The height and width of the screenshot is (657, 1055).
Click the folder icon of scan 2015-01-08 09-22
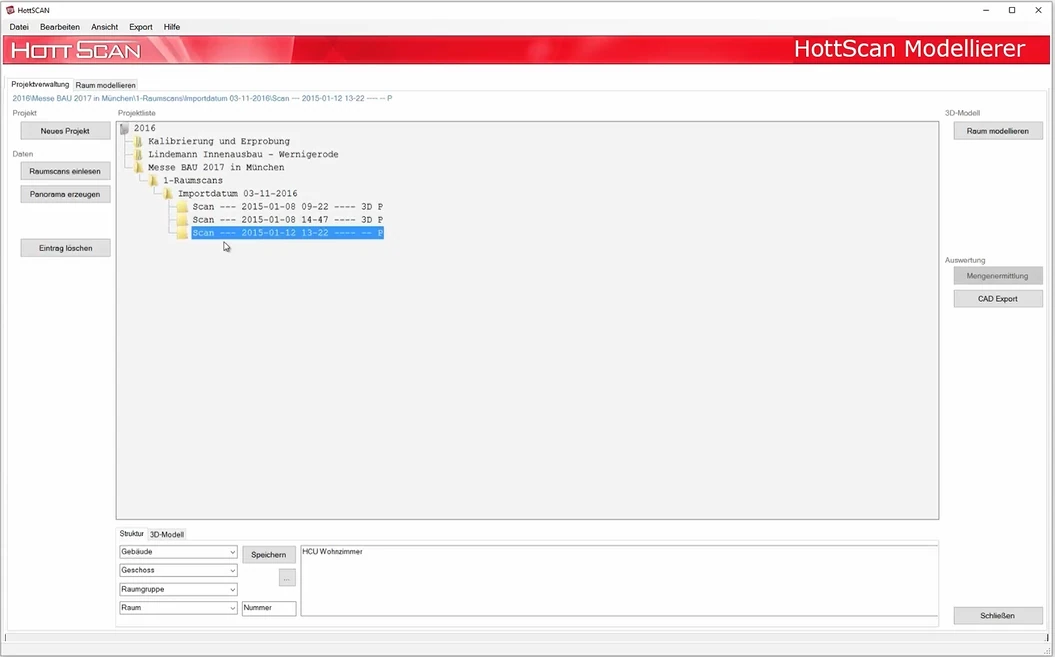pyautogui.click(x=182, y=207)
